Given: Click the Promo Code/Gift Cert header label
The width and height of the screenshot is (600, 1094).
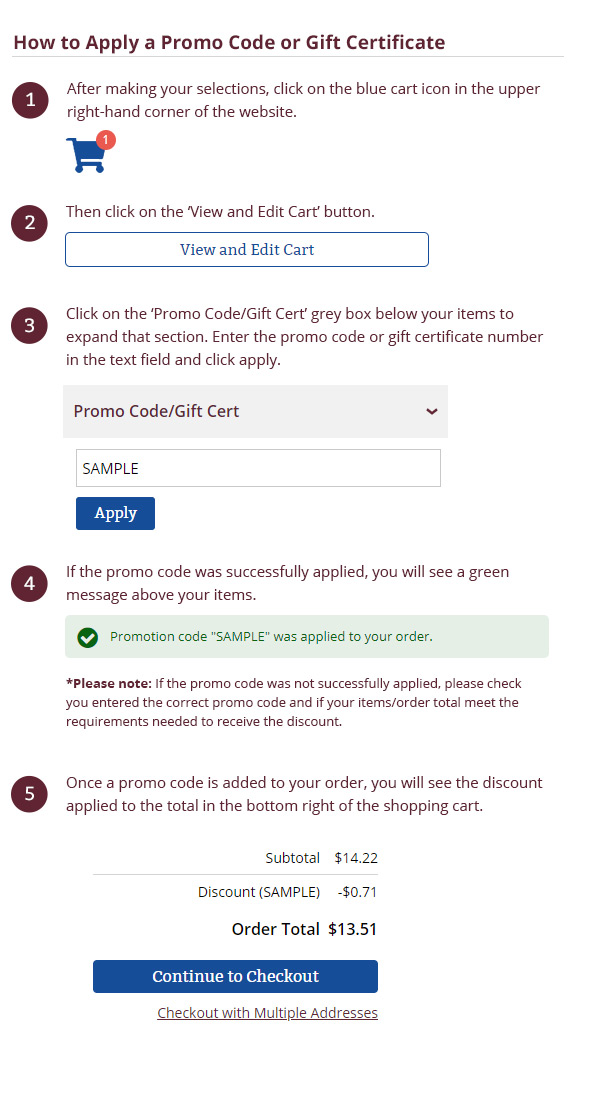Looking at the screenshot, I should click(157, 411).
